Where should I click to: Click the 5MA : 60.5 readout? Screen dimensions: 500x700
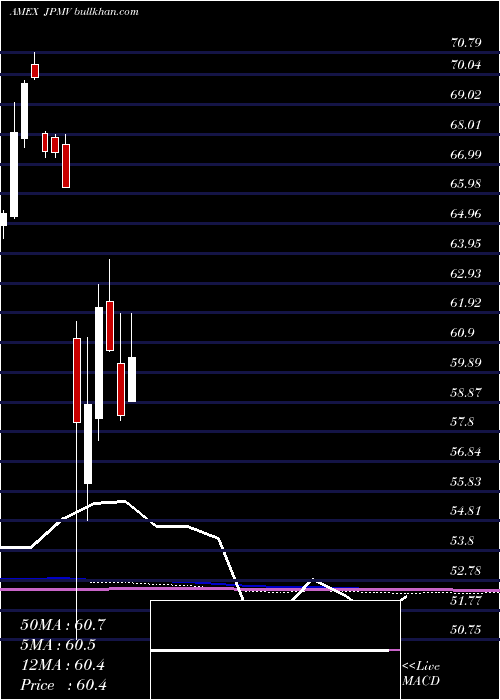pyautogui.click(x=58, y=645)
